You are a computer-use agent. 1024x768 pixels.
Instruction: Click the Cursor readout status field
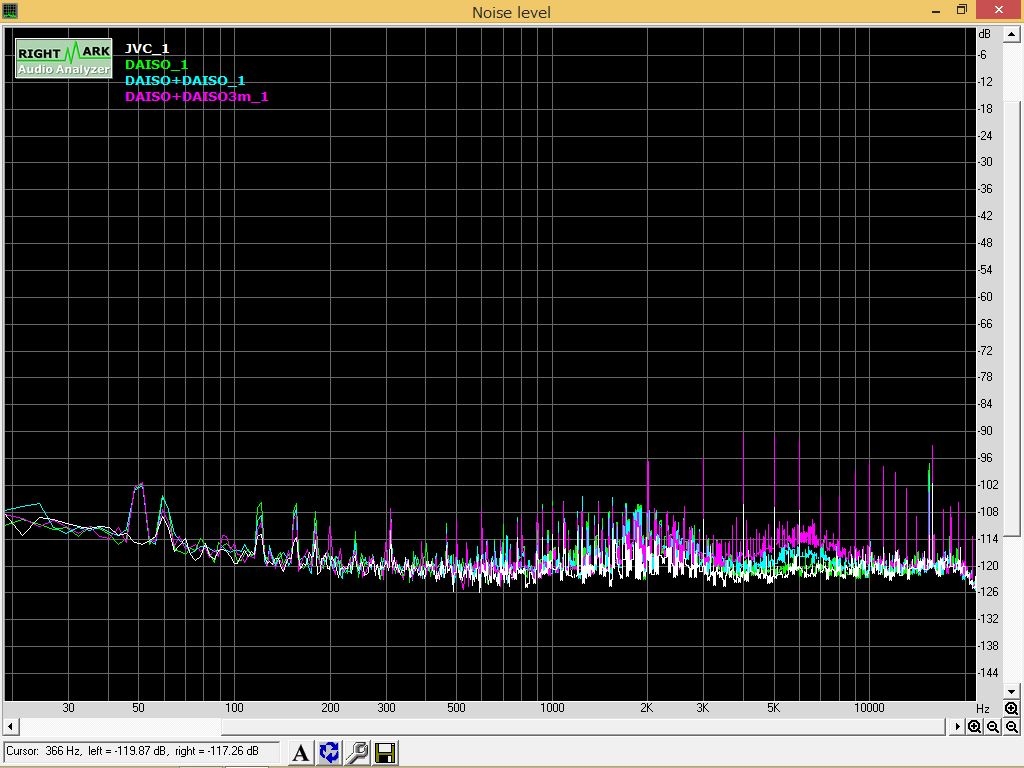click(x=142, y=751)
